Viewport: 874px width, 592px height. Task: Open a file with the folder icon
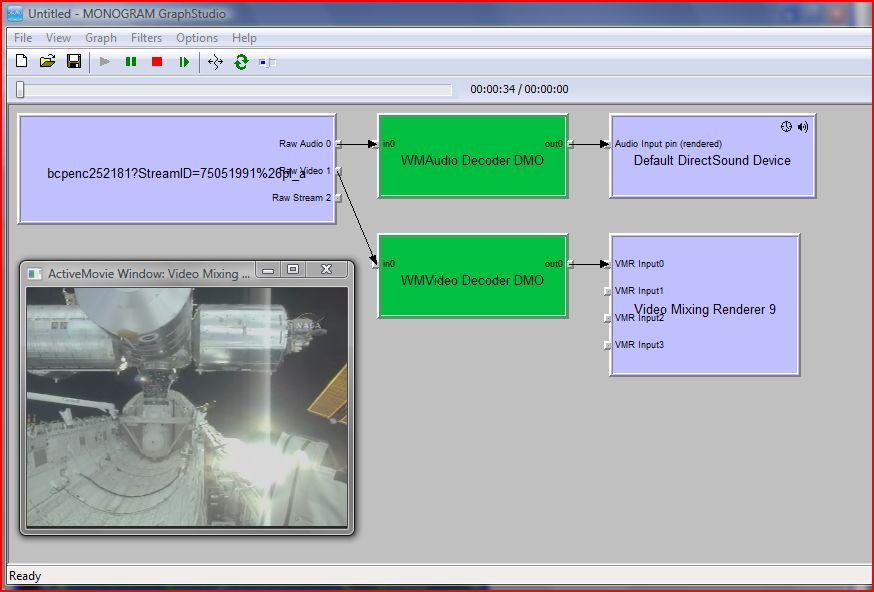click(x=47, y=62)
